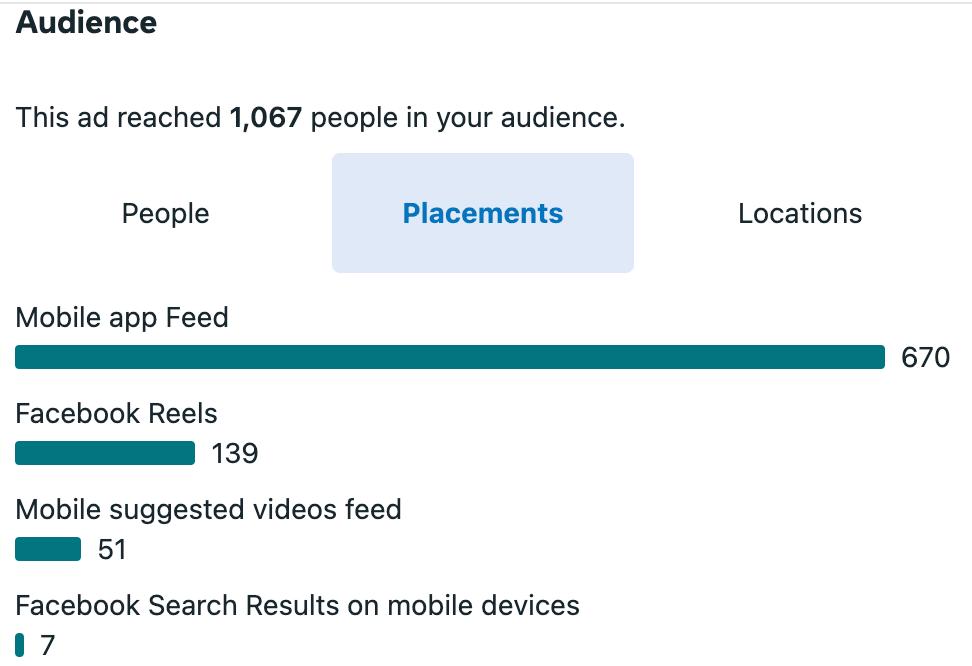Click the Mobile app Feed bar
This screenshot has height=666, width=972.
coord(450,357)
